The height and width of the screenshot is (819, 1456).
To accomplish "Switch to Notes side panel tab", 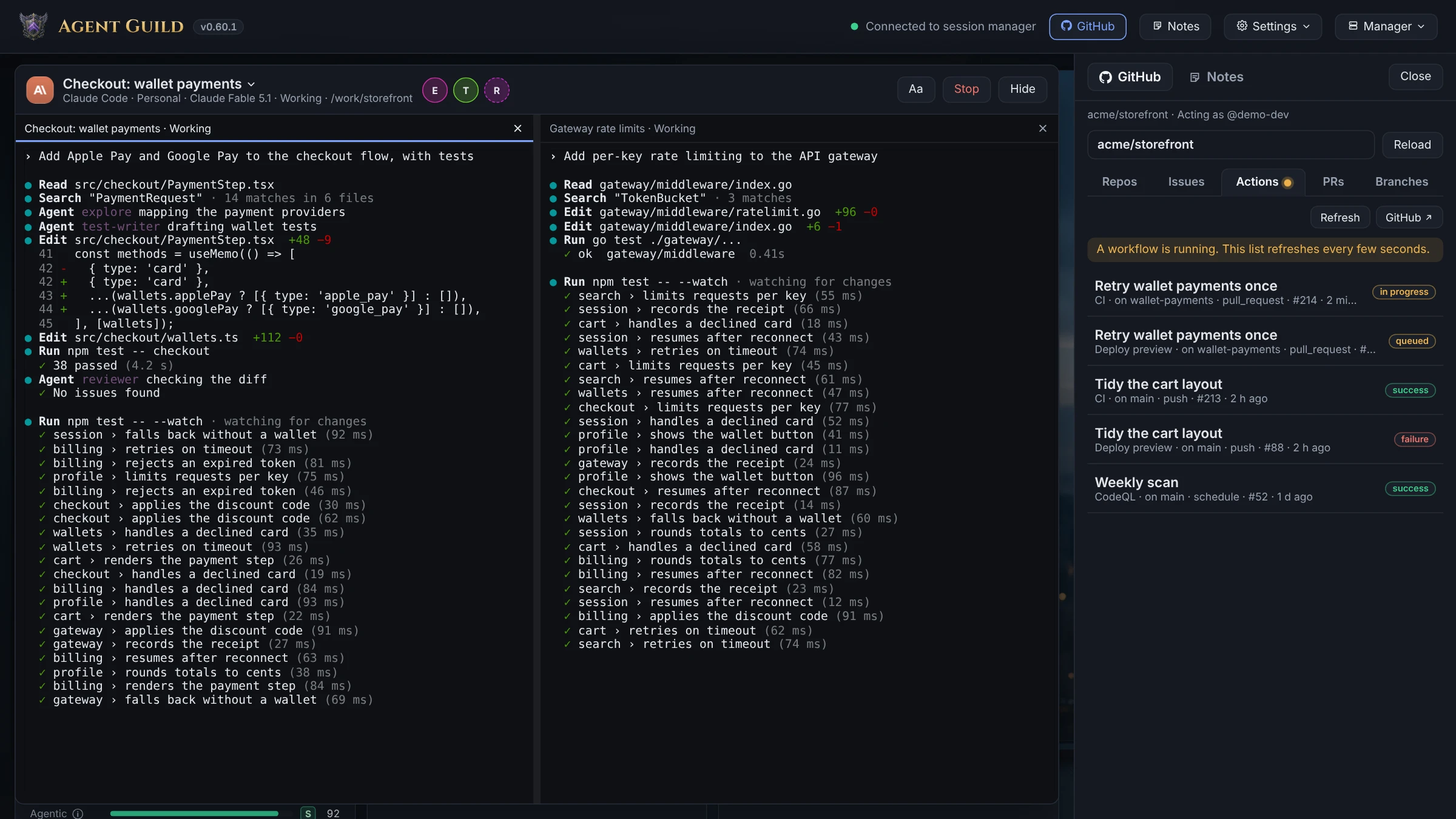I will [1216, 77].
